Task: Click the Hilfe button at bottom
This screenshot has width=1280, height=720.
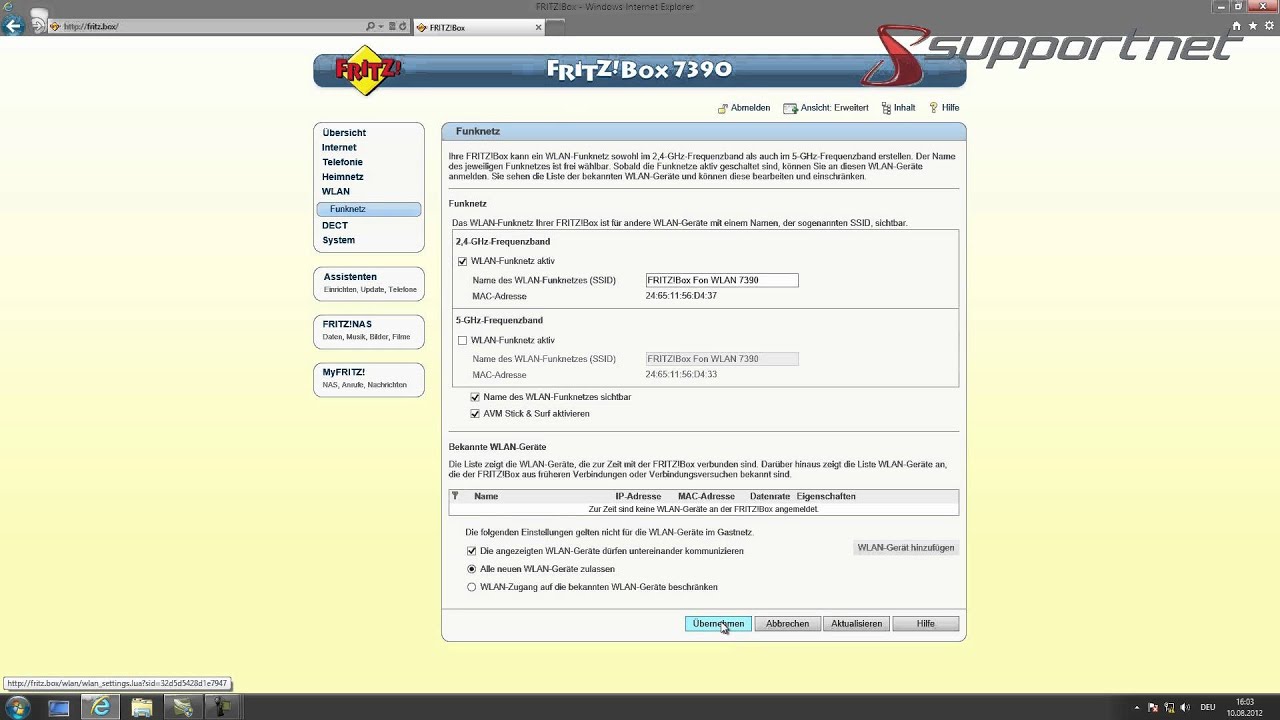Action: (x=926, y=624)
